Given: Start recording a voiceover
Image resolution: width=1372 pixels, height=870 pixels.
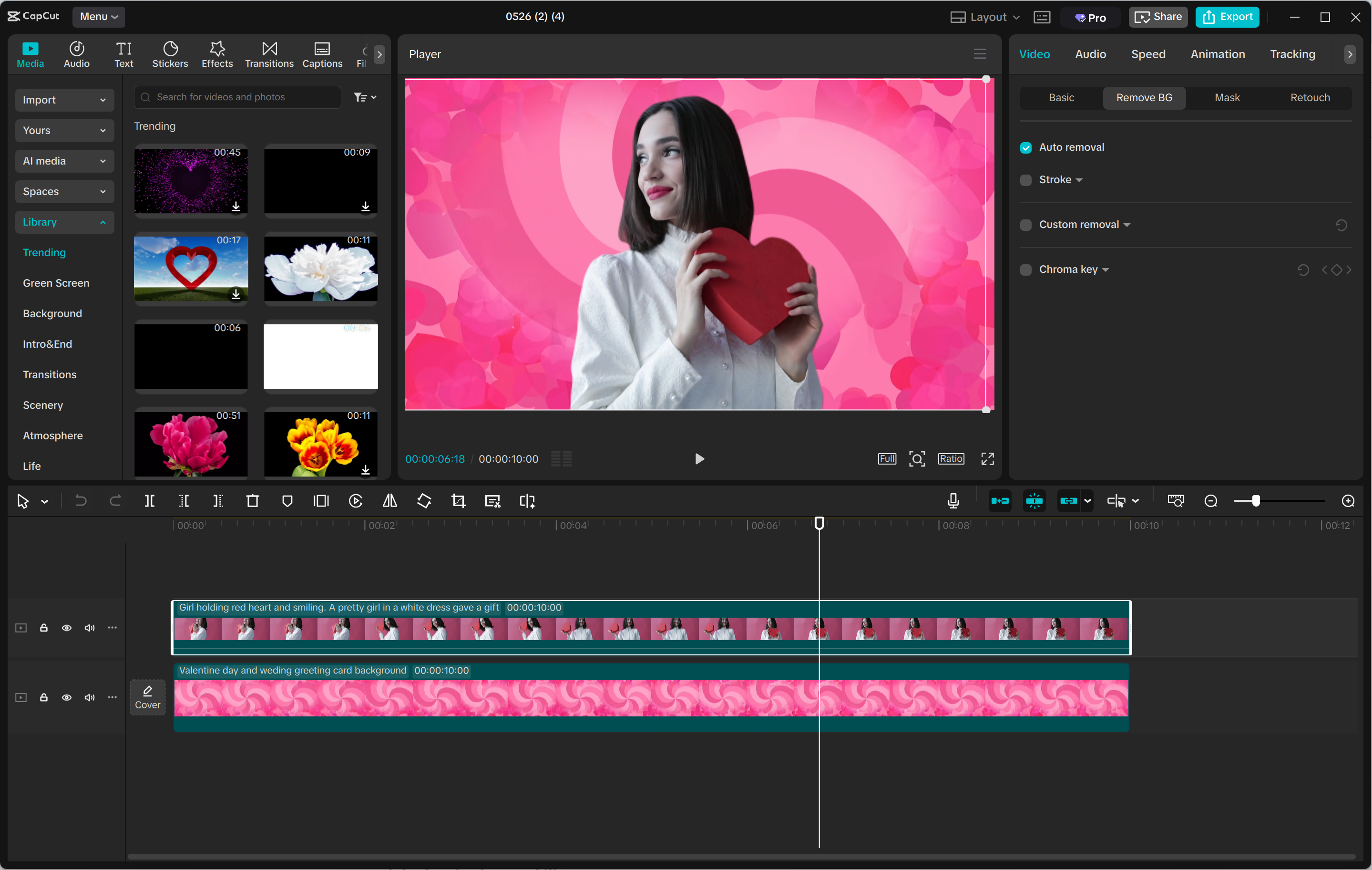Looking at the screenshot, I should [x=952, y=500].
